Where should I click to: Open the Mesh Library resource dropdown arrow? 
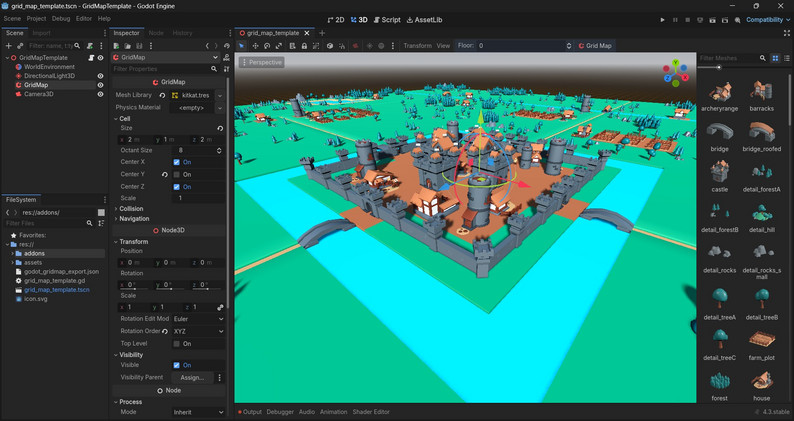(220, 95)
